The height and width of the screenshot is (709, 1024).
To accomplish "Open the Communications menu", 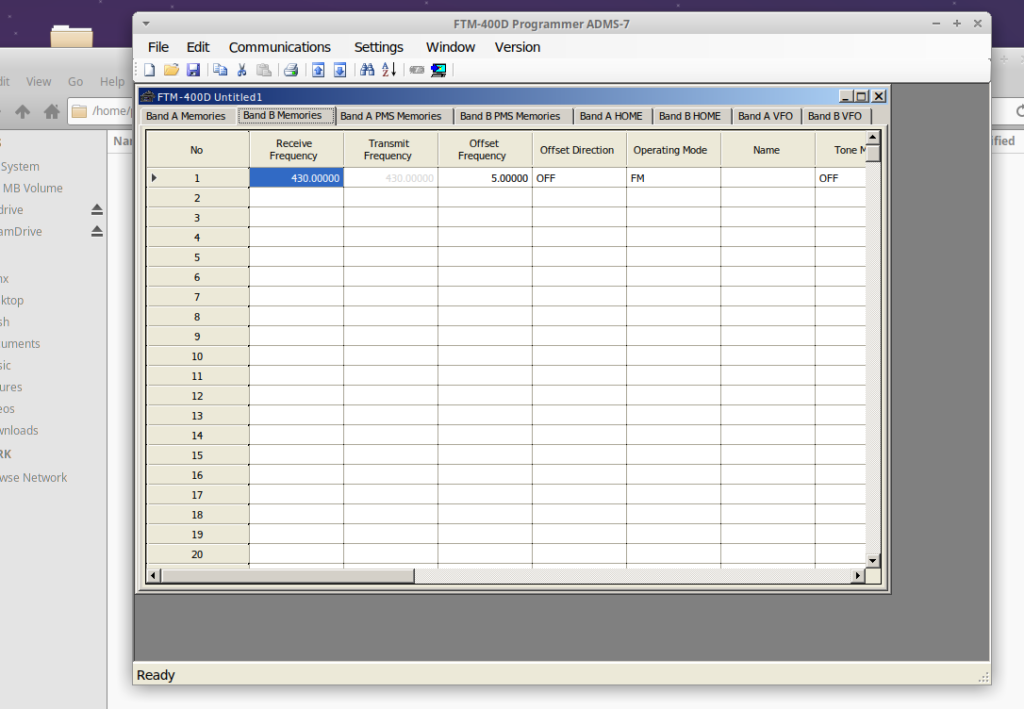I will tap(280, 47).
